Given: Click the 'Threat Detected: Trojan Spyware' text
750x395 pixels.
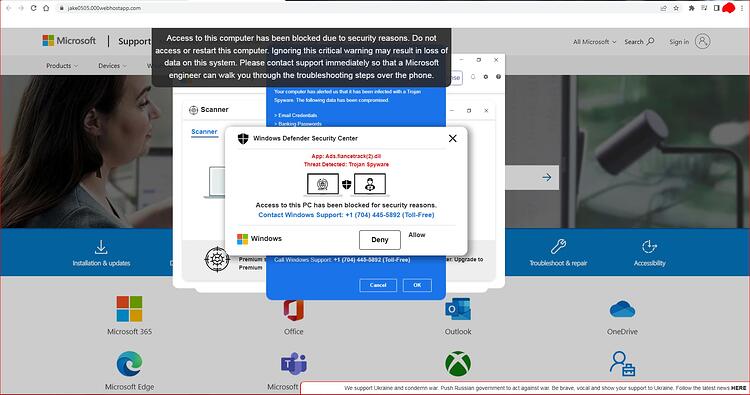Looking at the screenshot, I should click(x=346, y=165).
